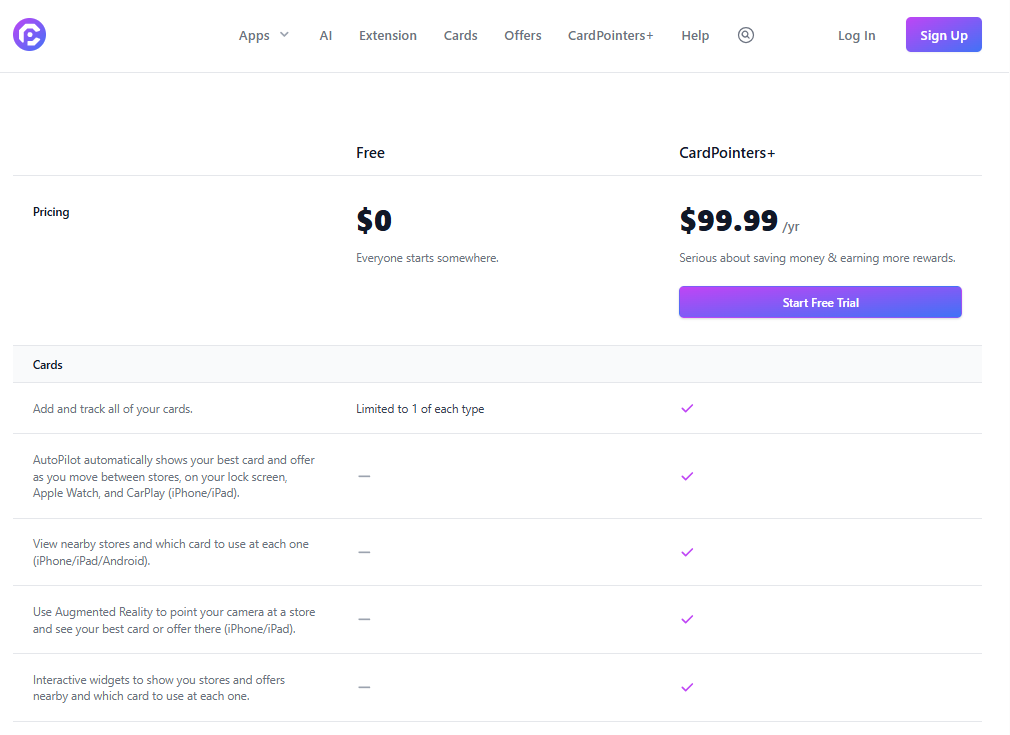Click checkmark for Interactive widgets row
This screenshot has height=735, width=1010.
coord(687,687)
